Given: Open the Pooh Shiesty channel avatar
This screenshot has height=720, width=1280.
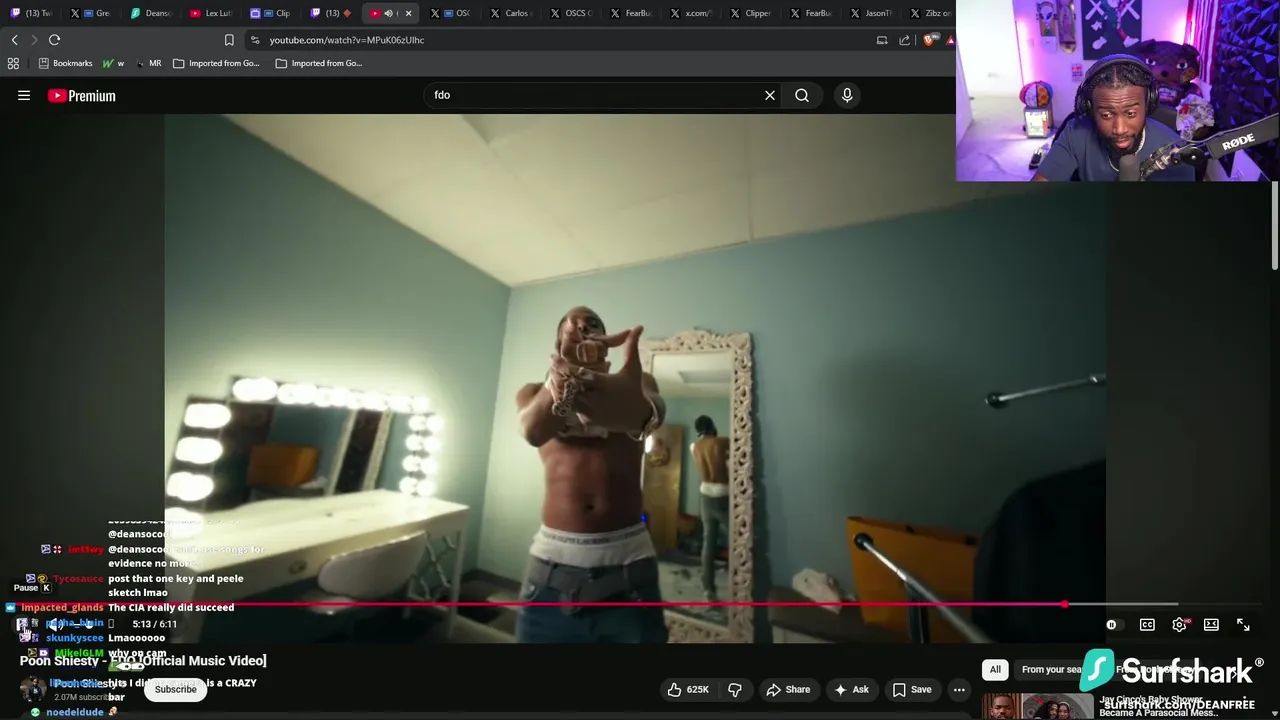Looking at the screenshot, I should 34,689.
